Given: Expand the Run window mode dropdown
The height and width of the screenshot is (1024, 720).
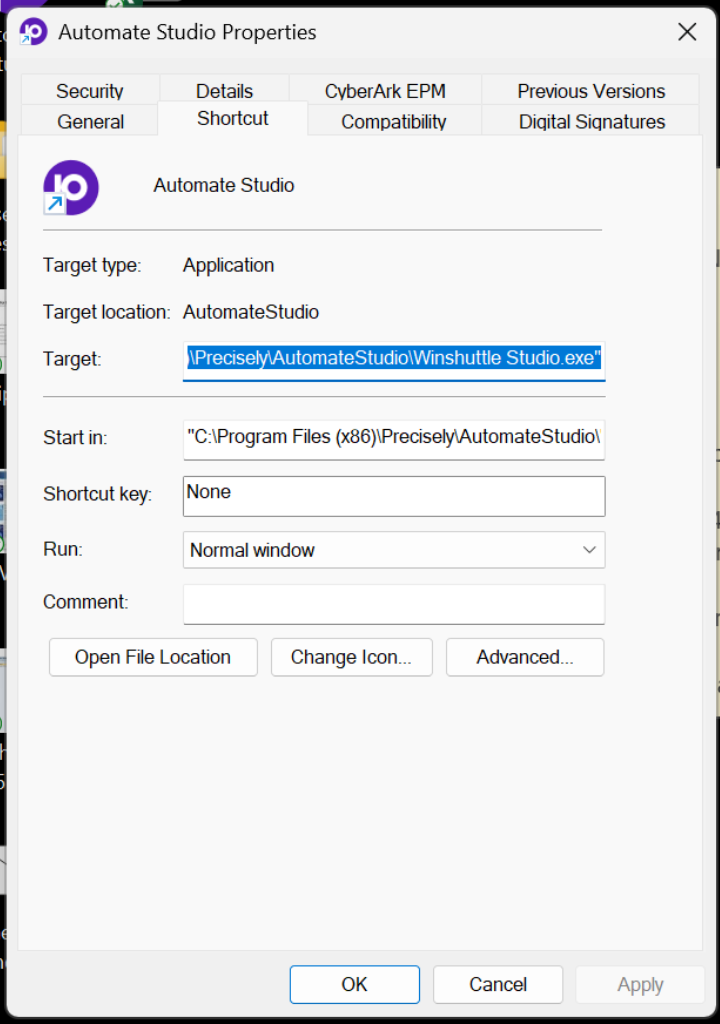Looking at the screenshot, I should [394, 550].
